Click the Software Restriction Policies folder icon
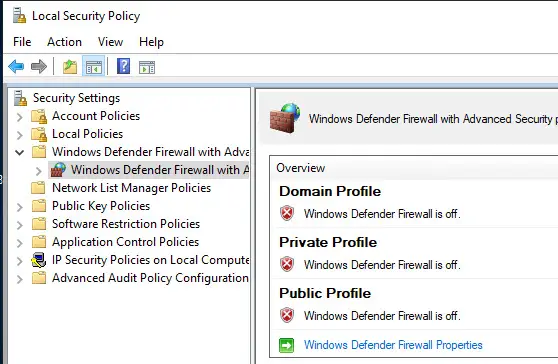The image size is (558, 364). point(38,224)
